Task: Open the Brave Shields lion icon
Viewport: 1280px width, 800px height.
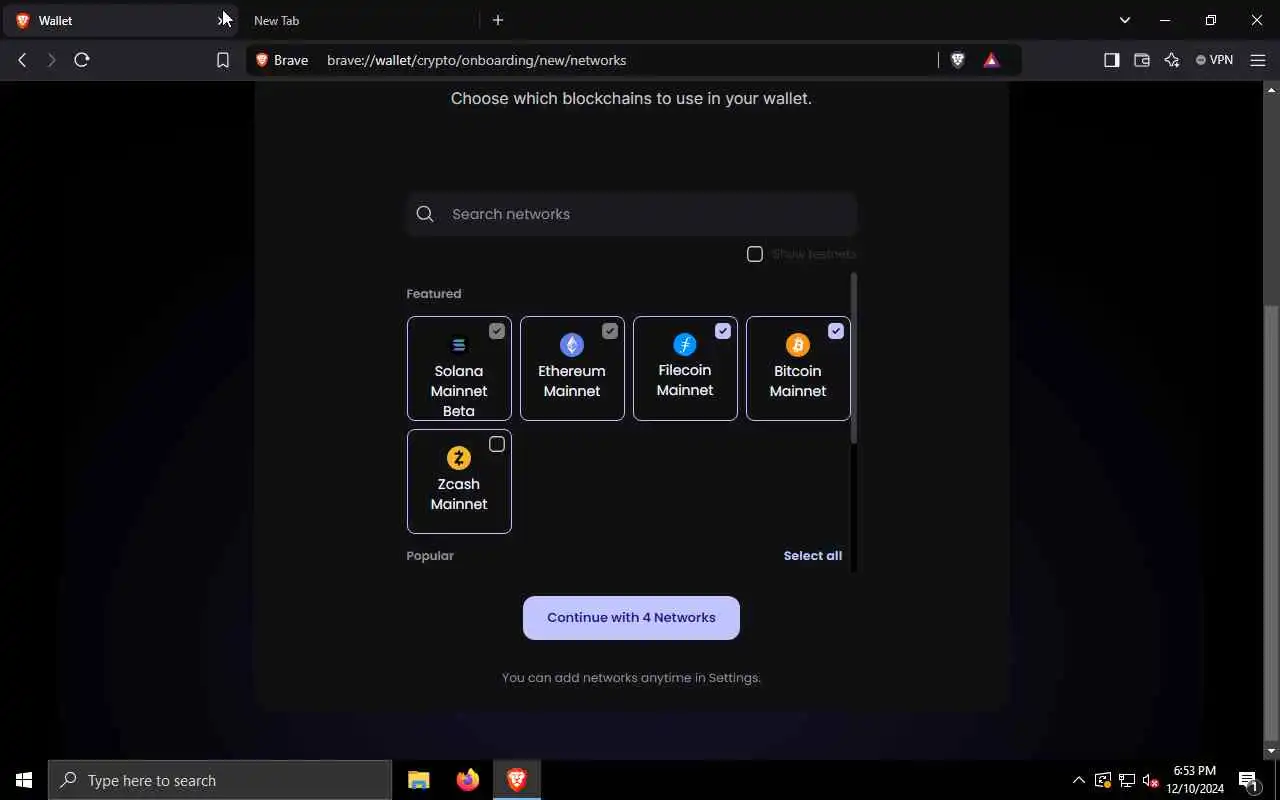Action: [957, 60]
